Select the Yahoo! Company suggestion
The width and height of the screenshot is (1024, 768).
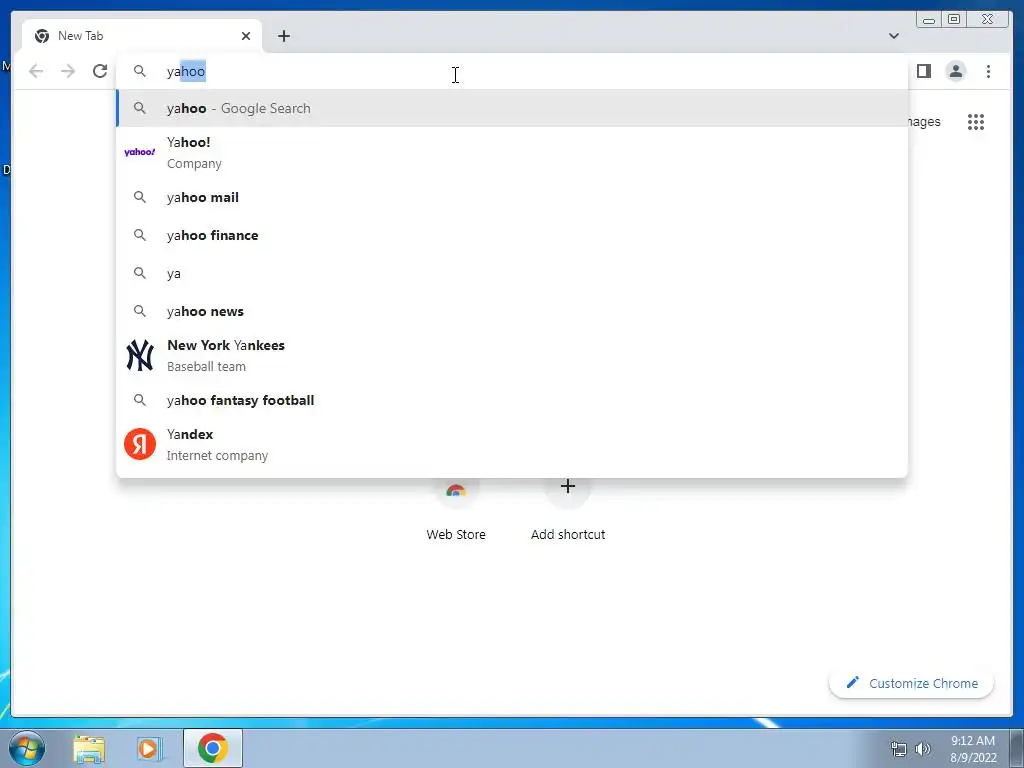[x=512, y=152]
